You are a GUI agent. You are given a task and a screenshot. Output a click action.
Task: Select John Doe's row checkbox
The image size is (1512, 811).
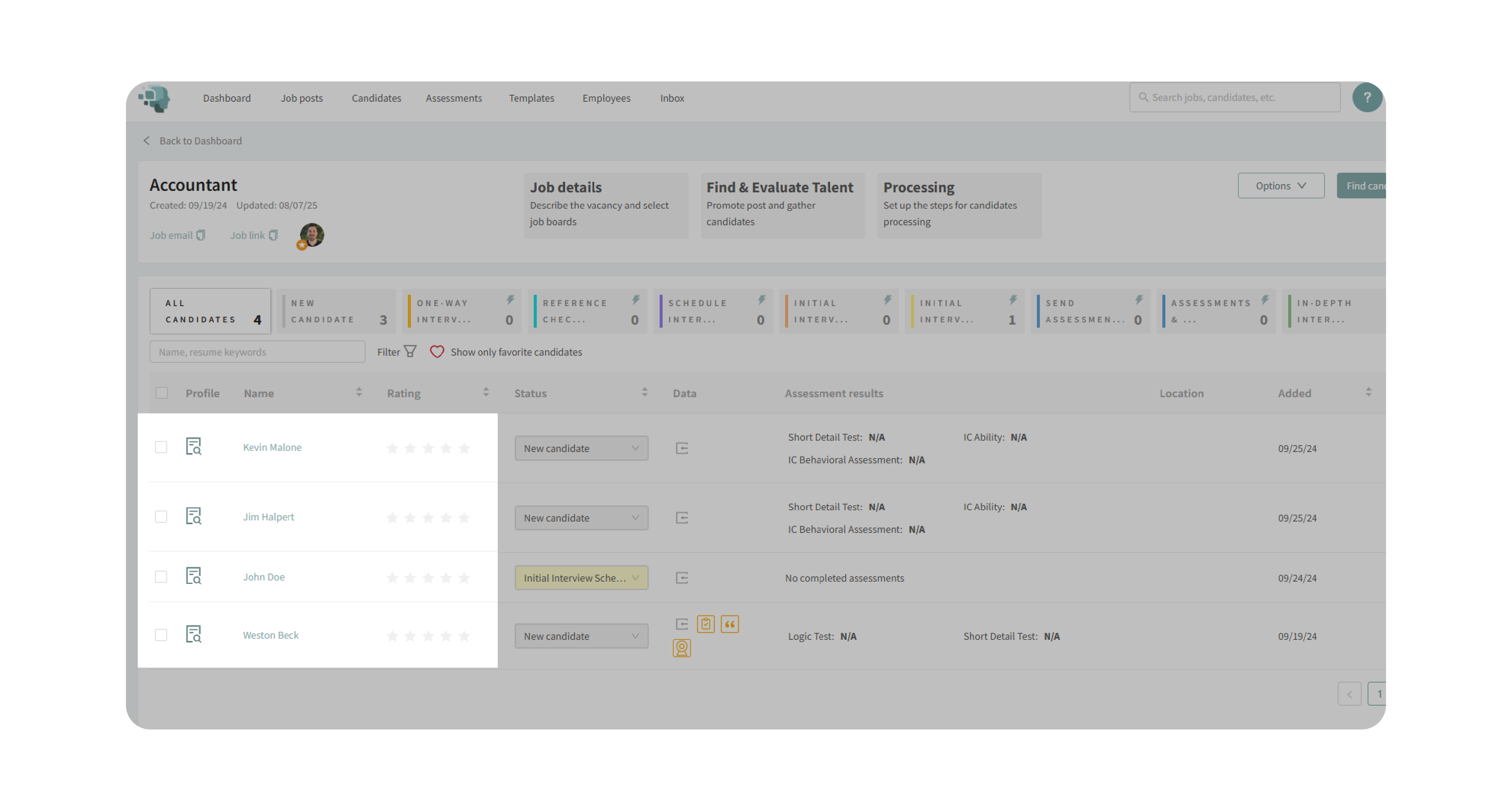[161, 576]
